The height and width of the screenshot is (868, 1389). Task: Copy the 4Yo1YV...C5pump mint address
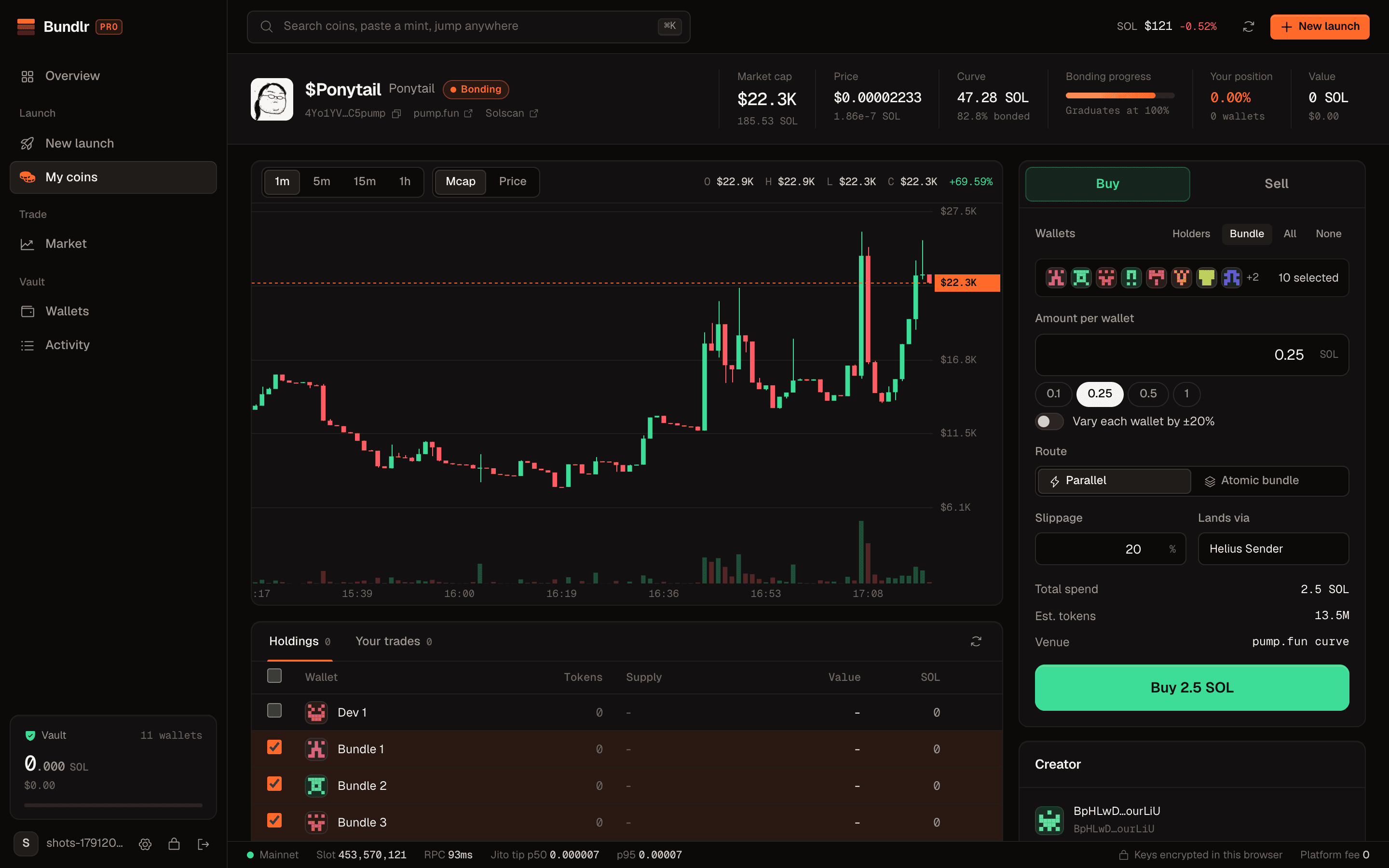coord(396,114)
